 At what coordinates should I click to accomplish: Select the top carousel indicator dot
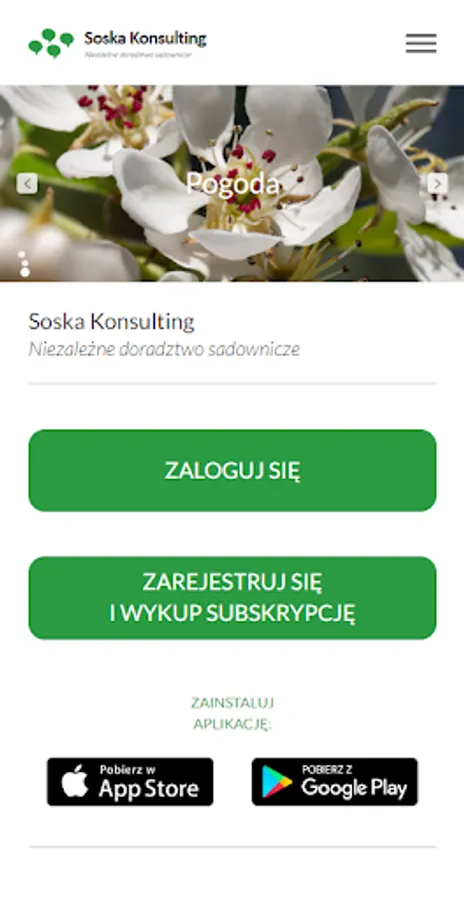(22, 254)
